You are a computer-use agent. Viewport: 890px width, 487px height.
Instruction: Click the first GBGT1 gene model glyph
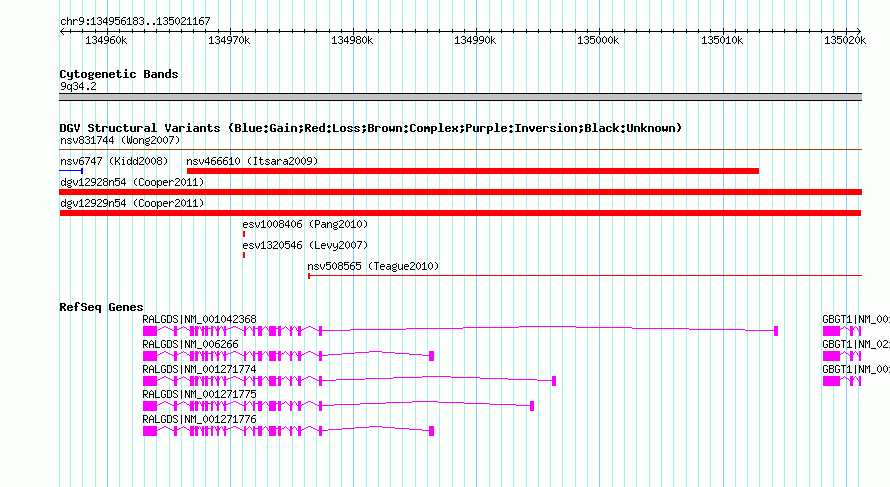click(842, 330)
